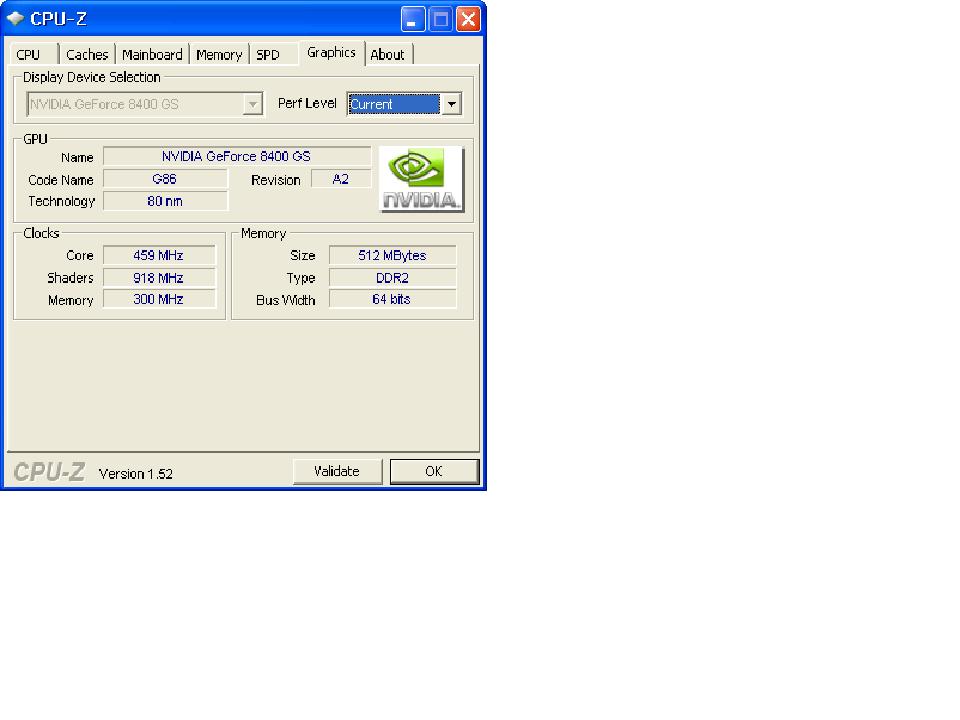Screen dimensions: 960x720
Task: Open the display device selection combo box
Action: click(144, 104)
